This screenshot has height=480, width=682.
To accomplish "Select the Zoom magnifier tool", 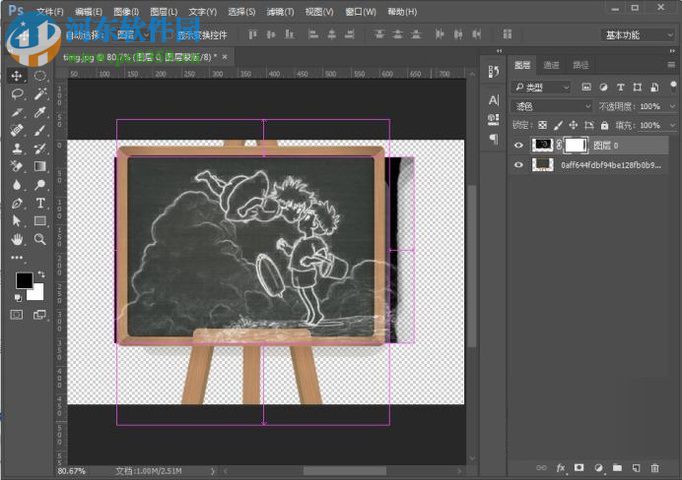I will tap(40, 239).
